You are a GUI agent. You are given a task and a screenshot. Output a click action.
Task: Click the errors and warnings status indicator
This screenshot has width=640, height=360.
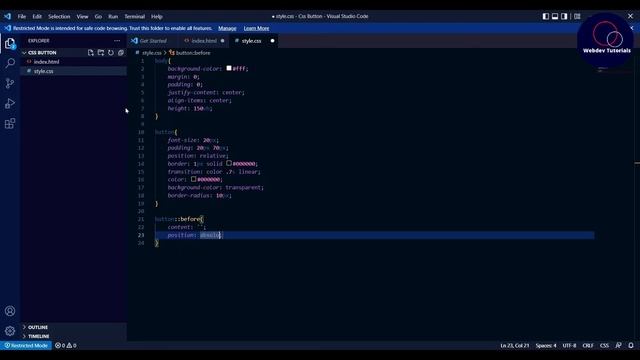pos(66,345)
